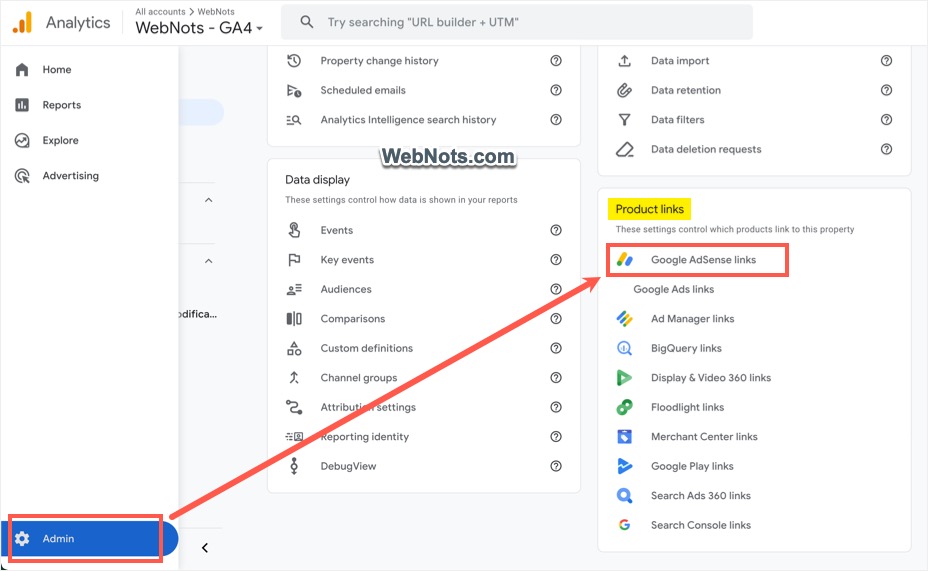Select the Merchant Center links label
The height and width of the screenshot is (571, 928).
tap(704, 437)
